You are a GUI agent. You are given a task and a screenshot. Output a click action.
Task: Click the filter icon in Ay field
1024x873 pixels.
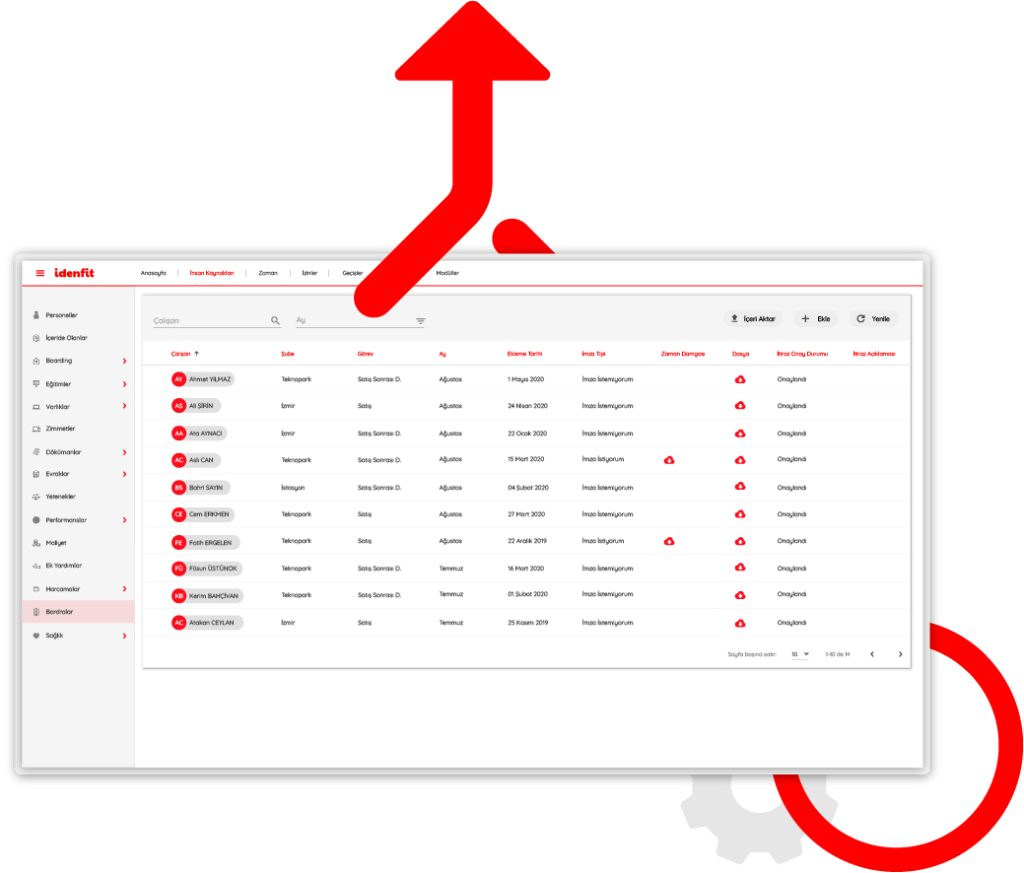coord(421,321)
